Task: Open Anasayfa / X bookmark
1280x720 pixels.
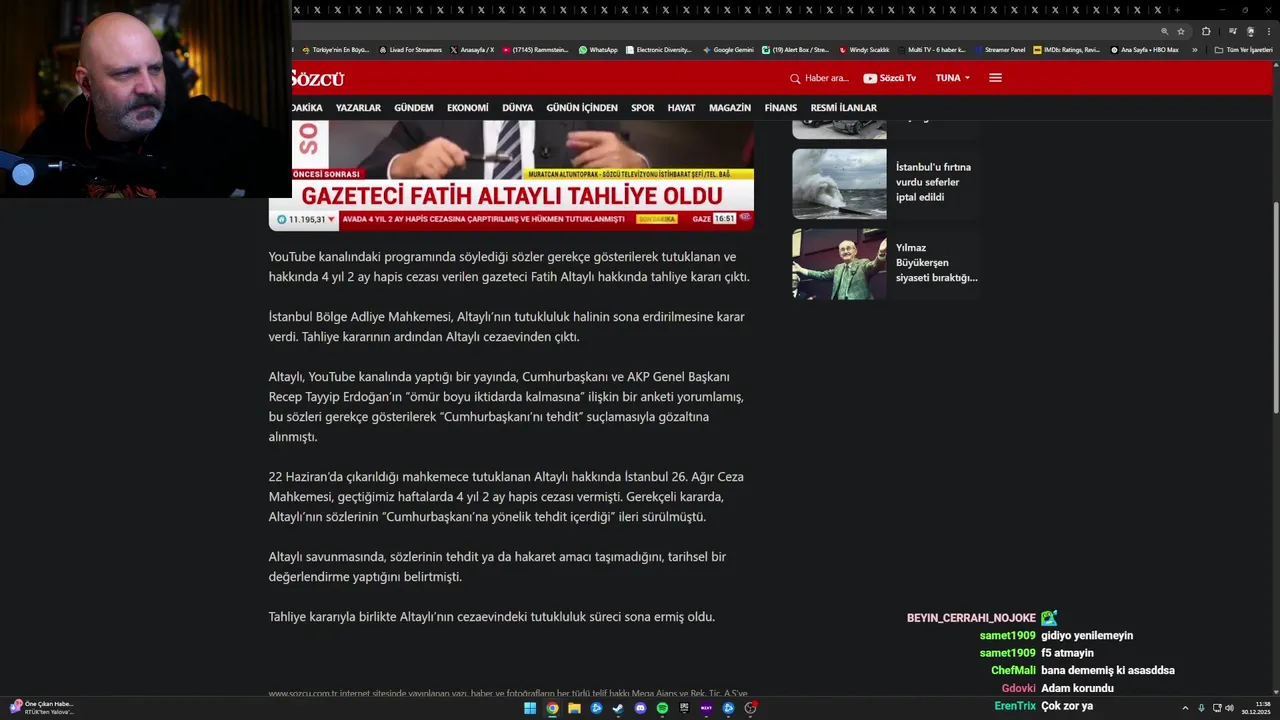Action: [472, 49]
